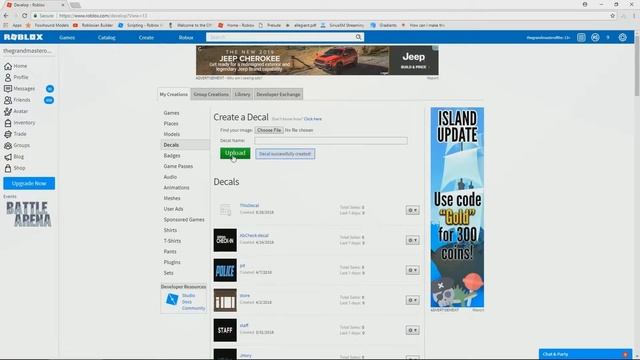
Task: Reload the page with the refresh icon
Action: click(24, 16)
